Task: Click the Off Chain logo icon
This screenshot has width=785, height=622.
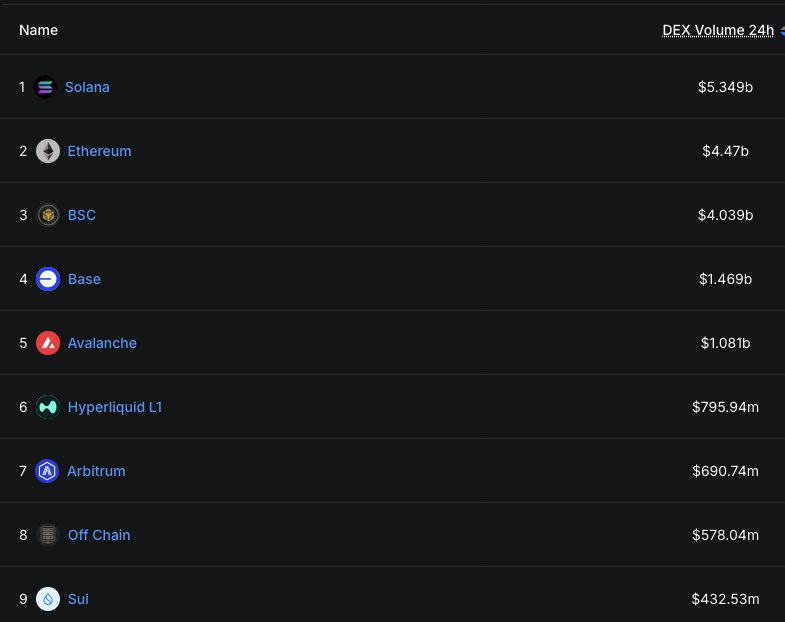Action: [47, 535]
